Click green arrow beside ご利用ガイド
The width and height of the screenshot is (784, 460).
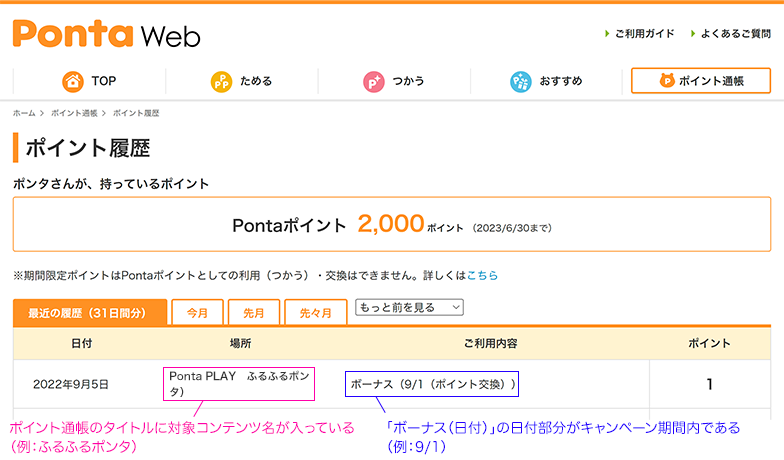point(607,34)
